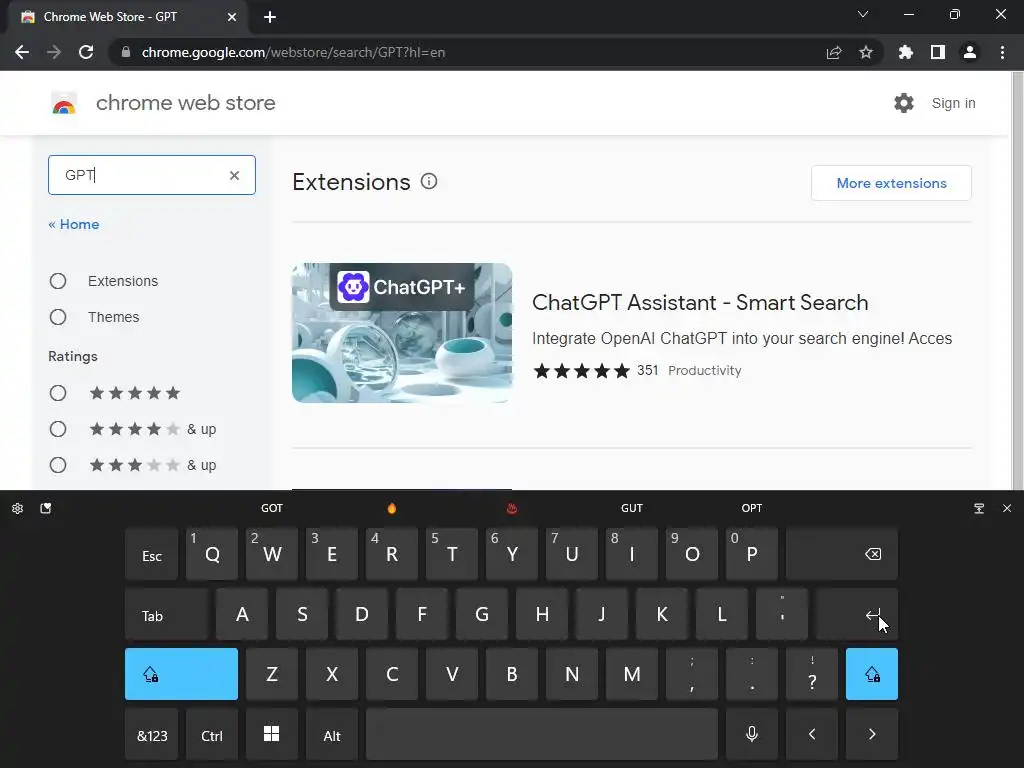Go back to the previous page

pos(22,52)
